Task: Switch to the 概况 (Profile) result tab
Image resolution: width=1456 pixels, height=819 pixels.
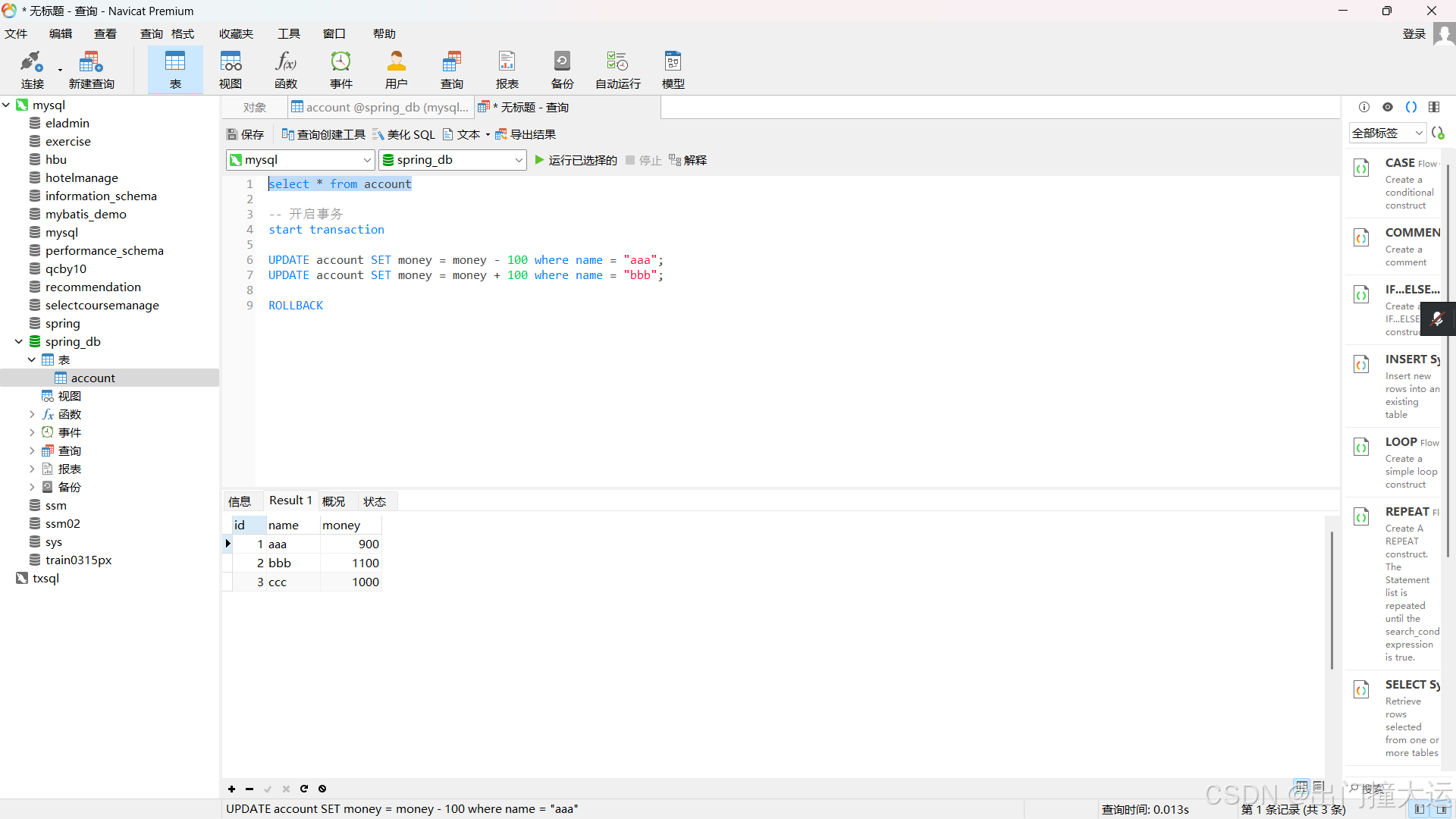Action: pyautogui.click(x=334, y=501)
